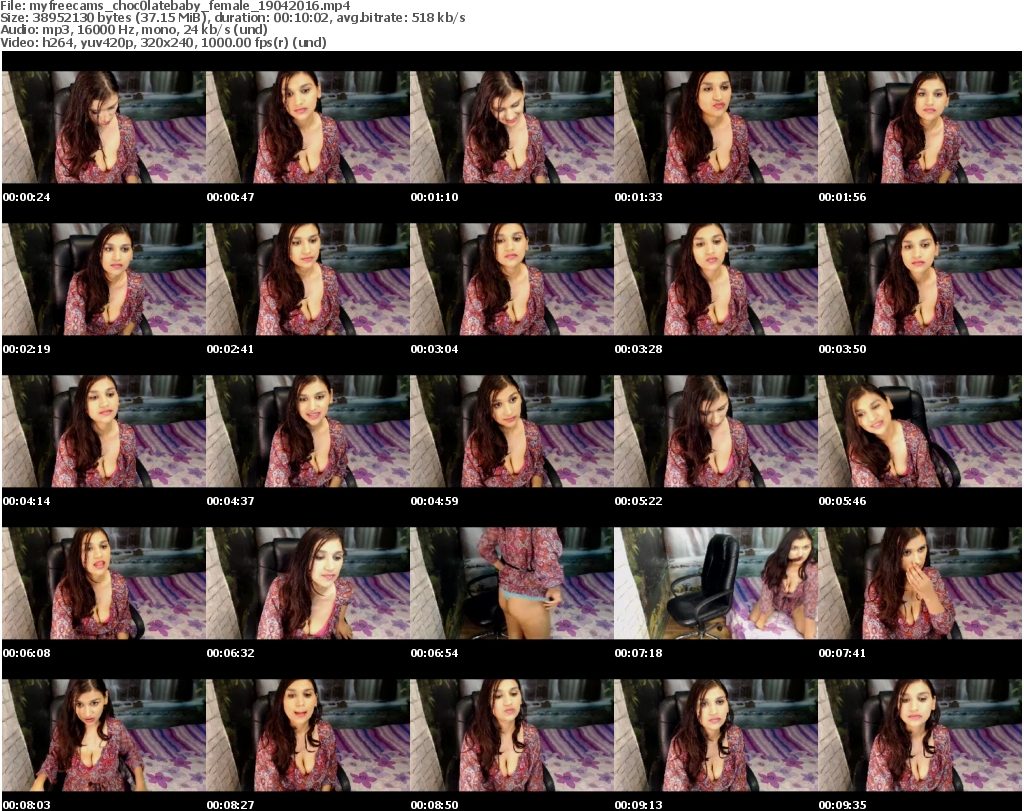Select the thumbnail frame at 00:00:24

tap(104, 127)
